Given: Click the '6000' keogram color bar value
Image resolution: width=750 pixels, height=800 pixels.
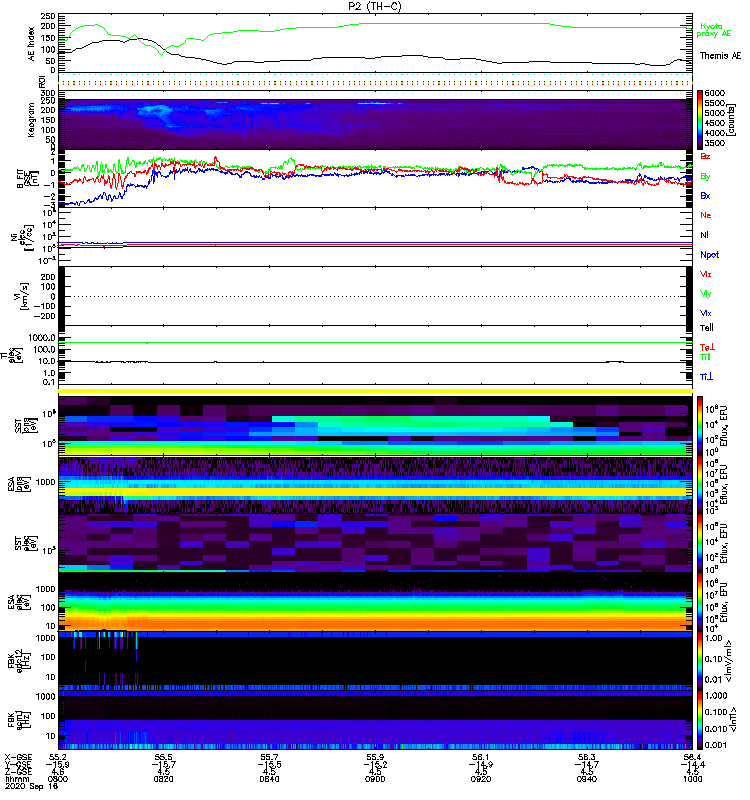Looking at the screenshot, I should tap(714, 93).
